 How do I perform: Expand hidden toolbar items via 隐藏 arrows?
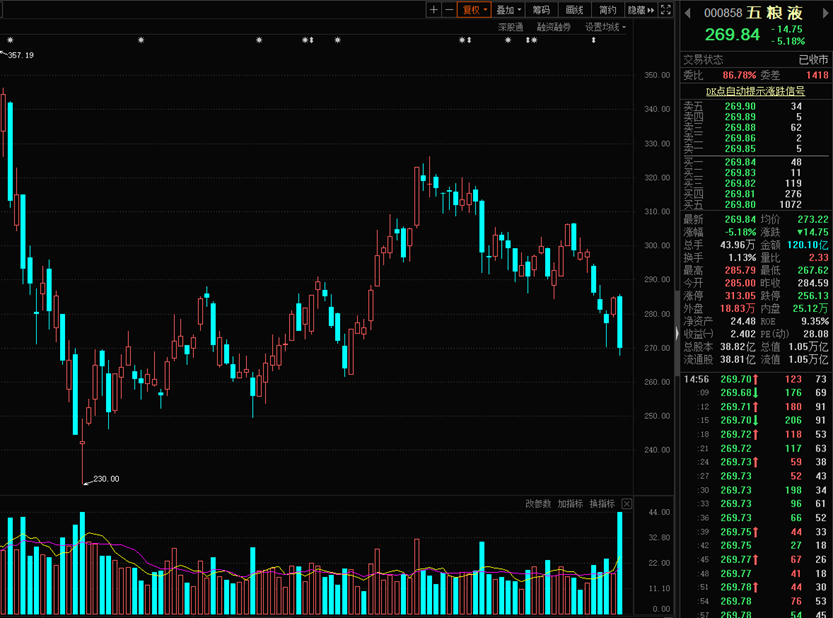[x=641, y=10]
